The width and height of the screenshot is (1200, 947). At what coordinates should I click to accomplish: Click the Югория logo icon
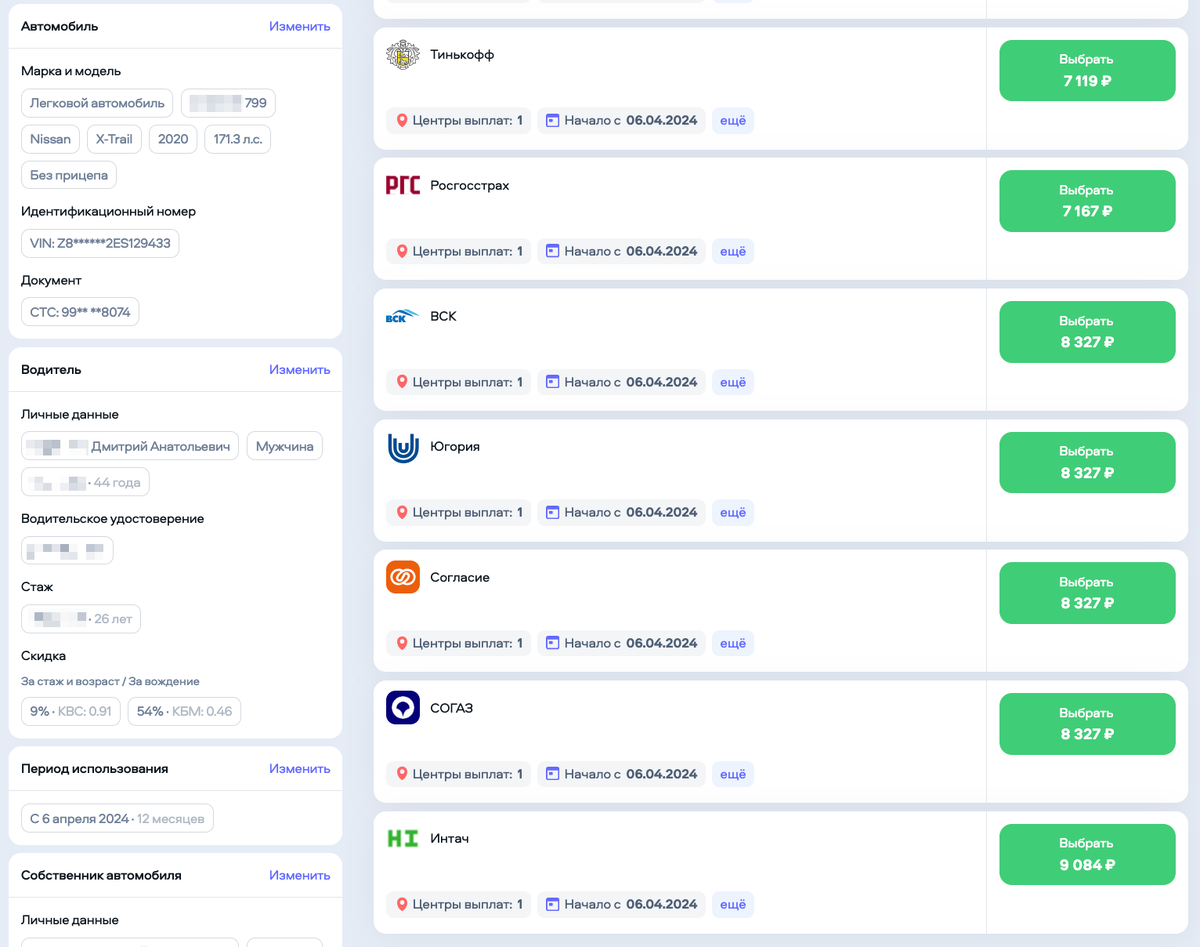click(403, 447)
